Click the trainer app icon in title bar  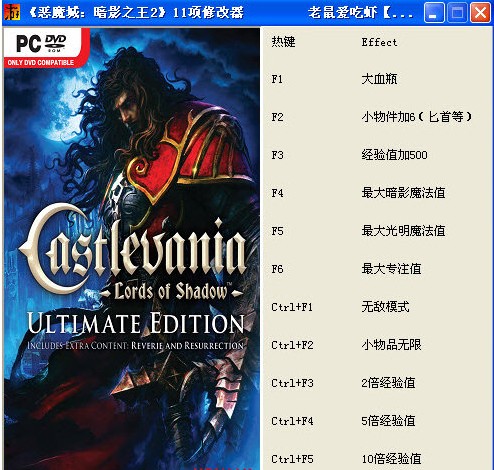[x=12, y=12]
